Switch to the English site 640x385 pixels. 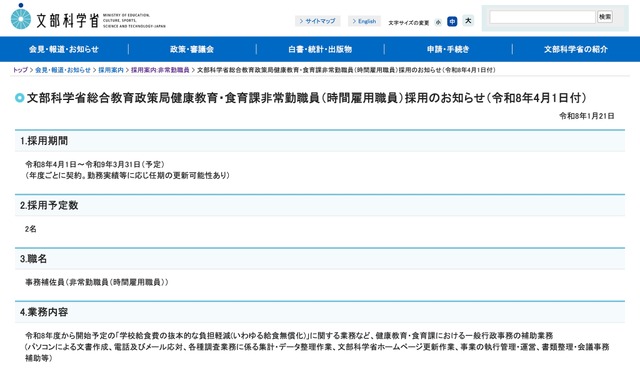point(364,21)
